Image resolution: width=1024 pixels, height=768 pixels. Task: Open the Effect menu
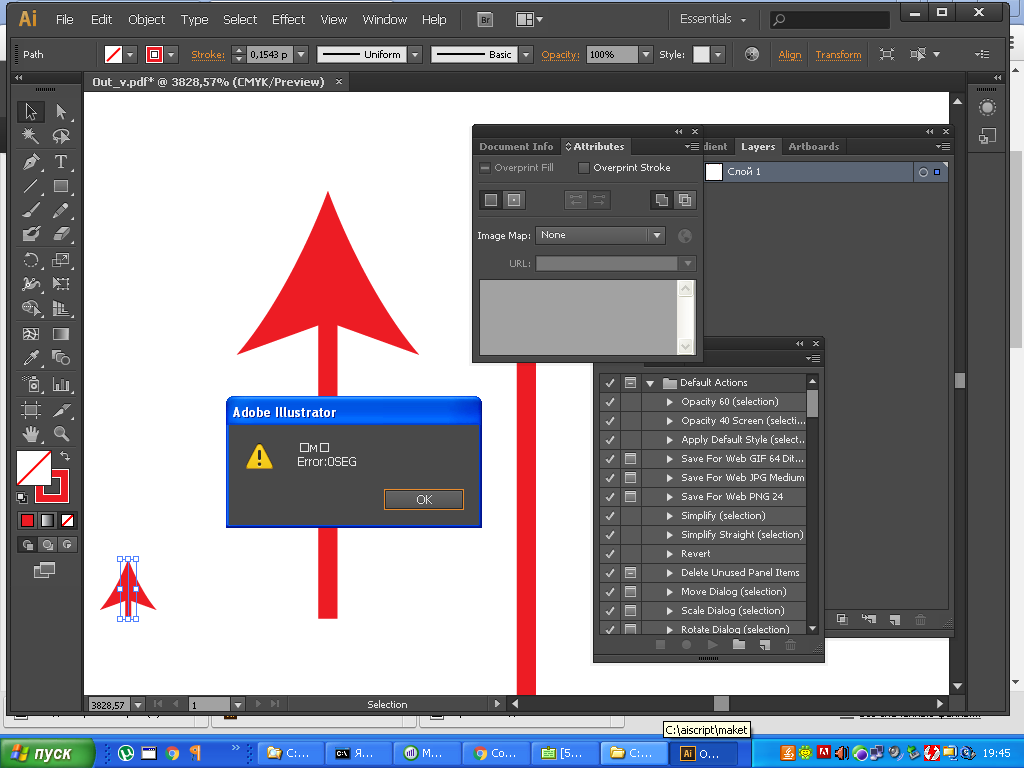point(289,20)
